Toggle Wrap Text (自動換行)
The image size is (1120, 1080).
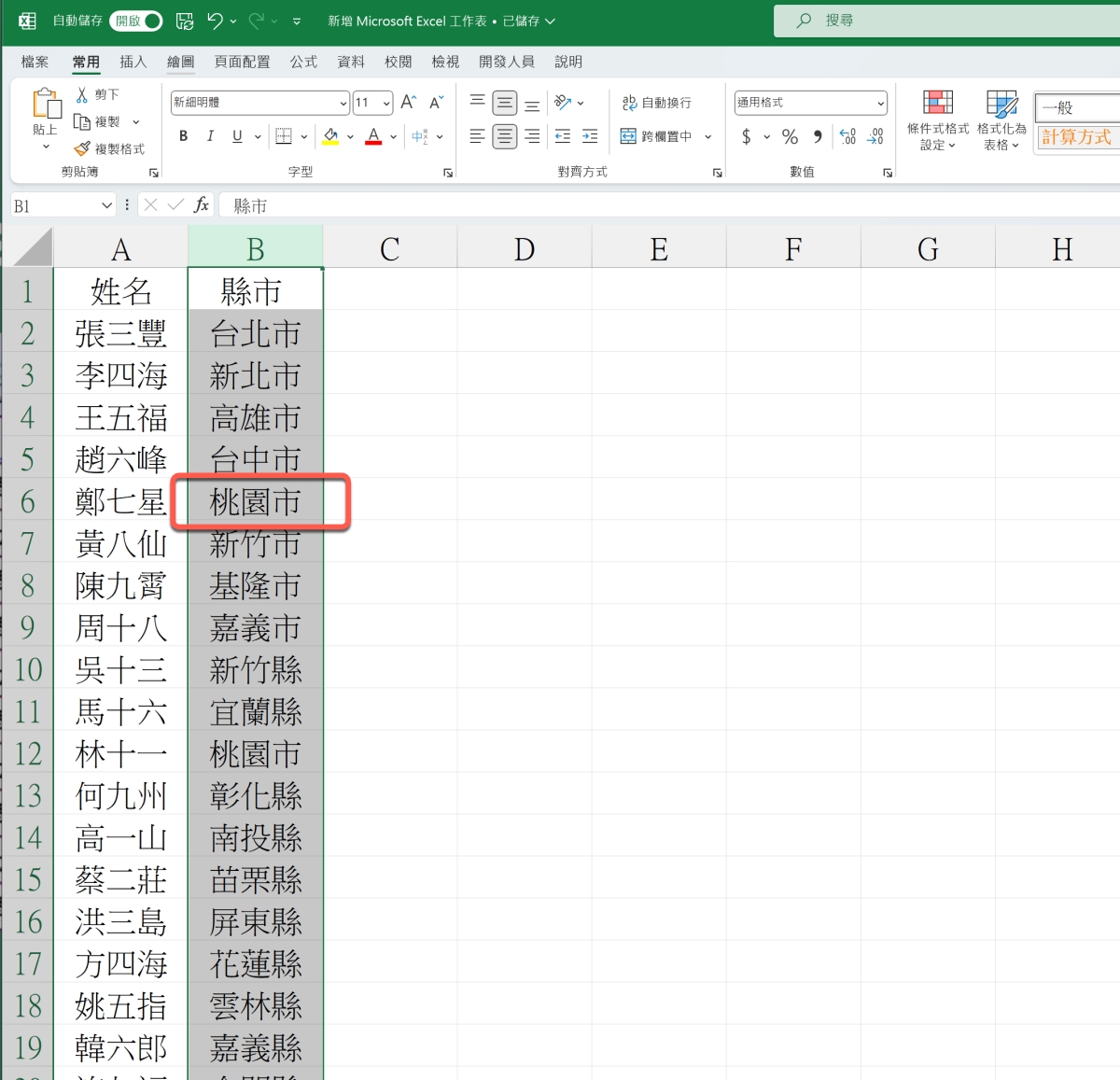pyautogui.click(x=657, y=103)
